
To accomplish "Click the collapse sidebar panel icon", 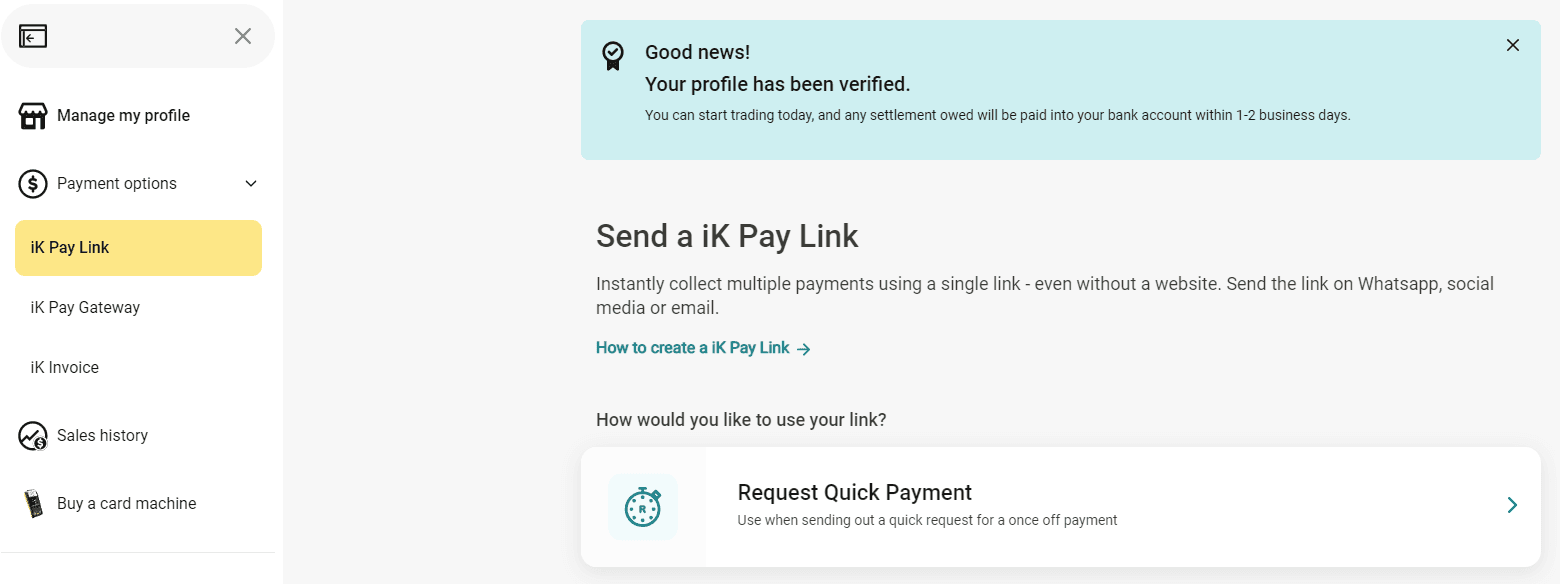I will click(33, 37).
